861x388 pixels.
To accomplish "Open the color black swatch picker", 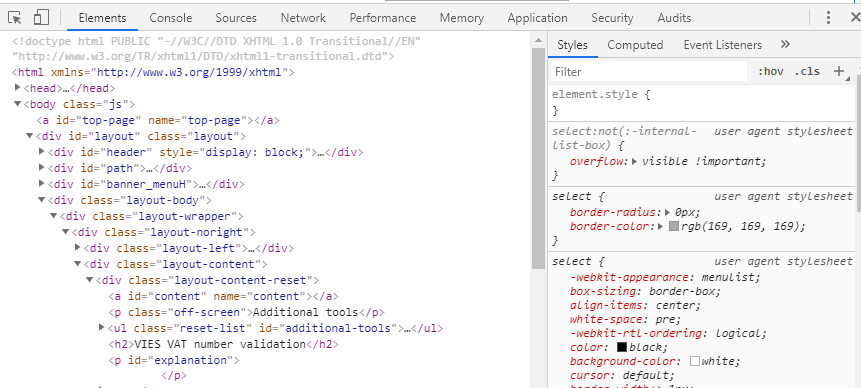I will point(622,347).
